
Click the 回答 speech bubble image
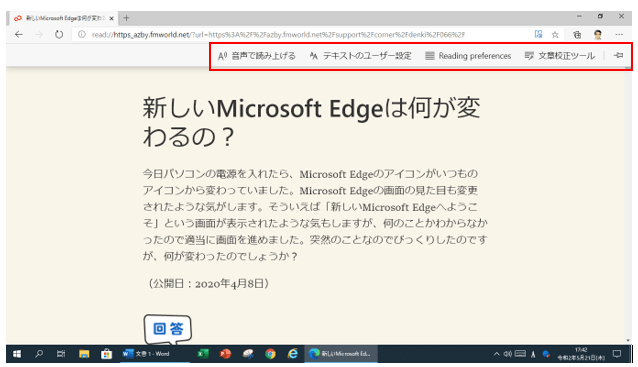tap(168, 329)
